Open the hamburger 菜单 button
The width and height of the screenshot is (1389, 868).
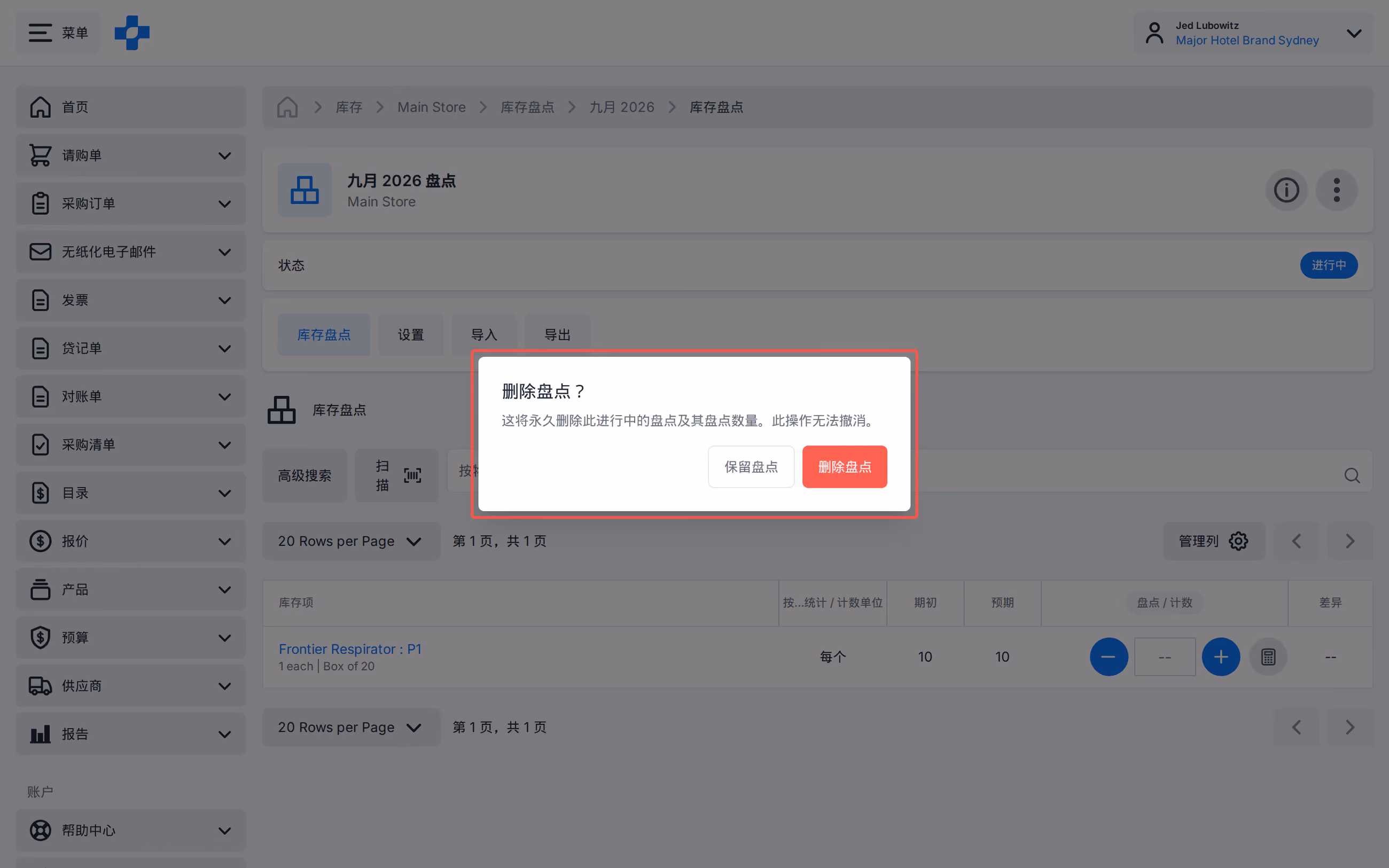click(58, 33)
